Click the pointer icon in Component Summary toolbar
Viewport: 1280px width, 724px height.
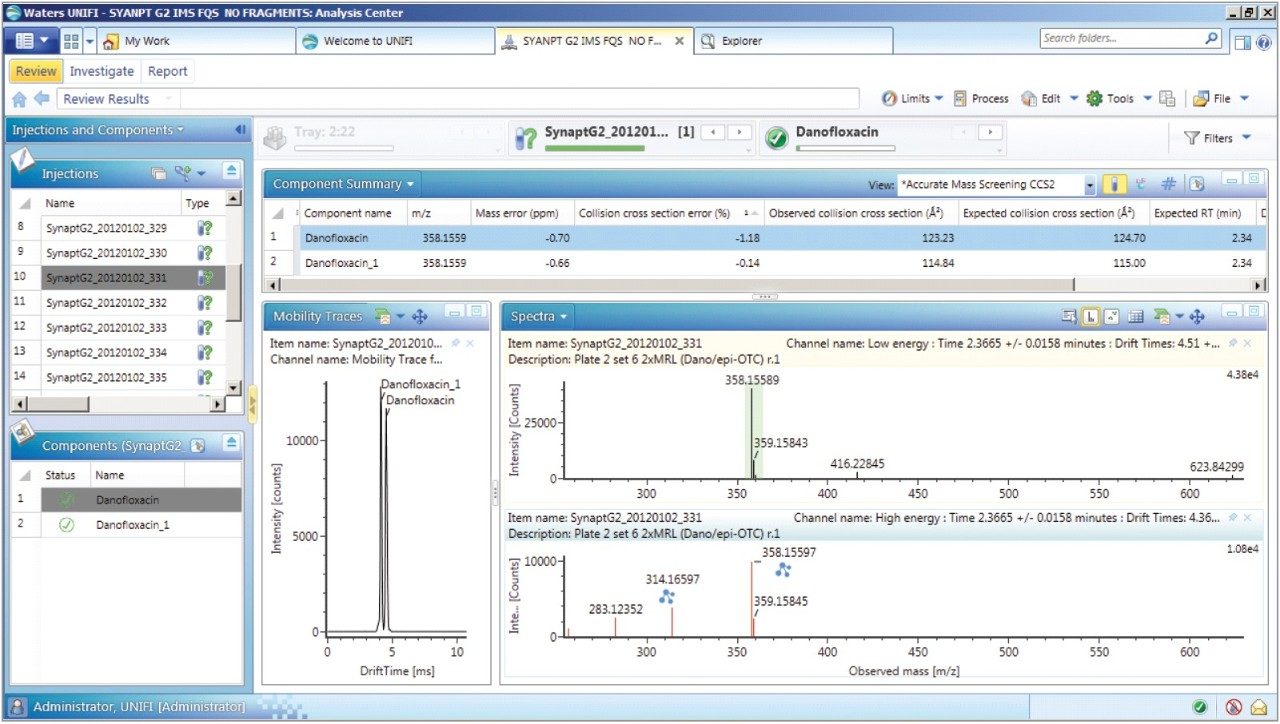click(1195, 184)
